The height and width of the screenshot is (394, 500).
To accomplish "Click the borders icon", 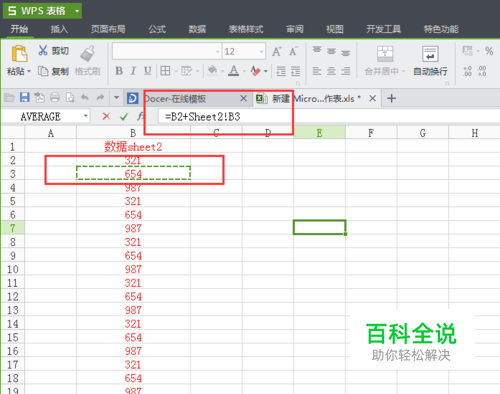I will [x=165, y=71].
